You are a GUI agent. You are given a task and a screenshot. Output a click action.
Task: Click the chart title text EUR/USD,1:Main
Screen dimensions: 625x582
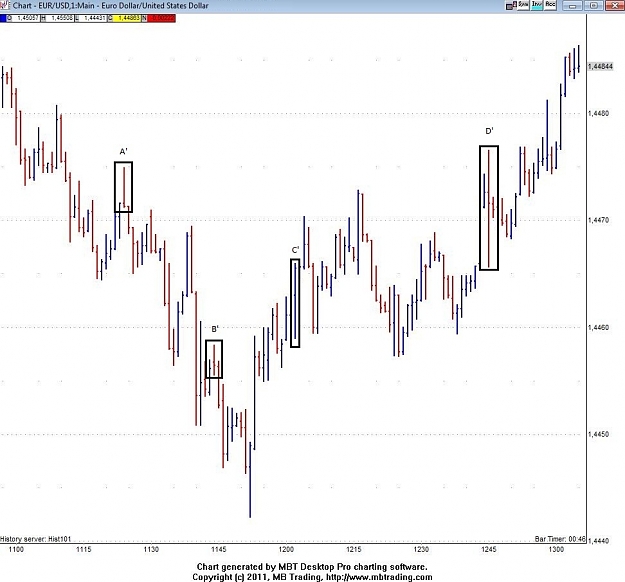[66, 6]
